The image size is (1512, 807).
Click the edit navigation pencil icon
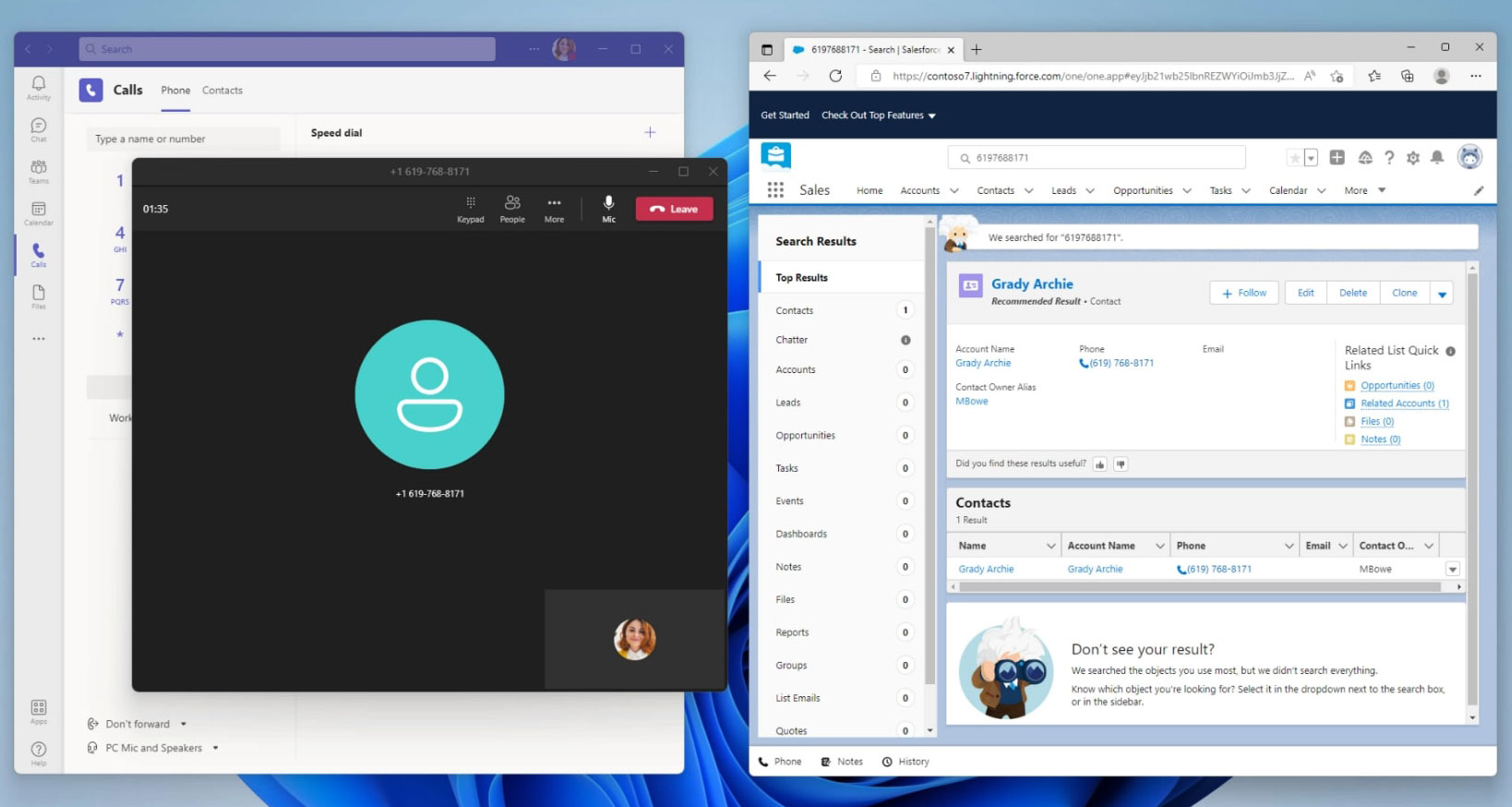click(x=1479, y=190)
